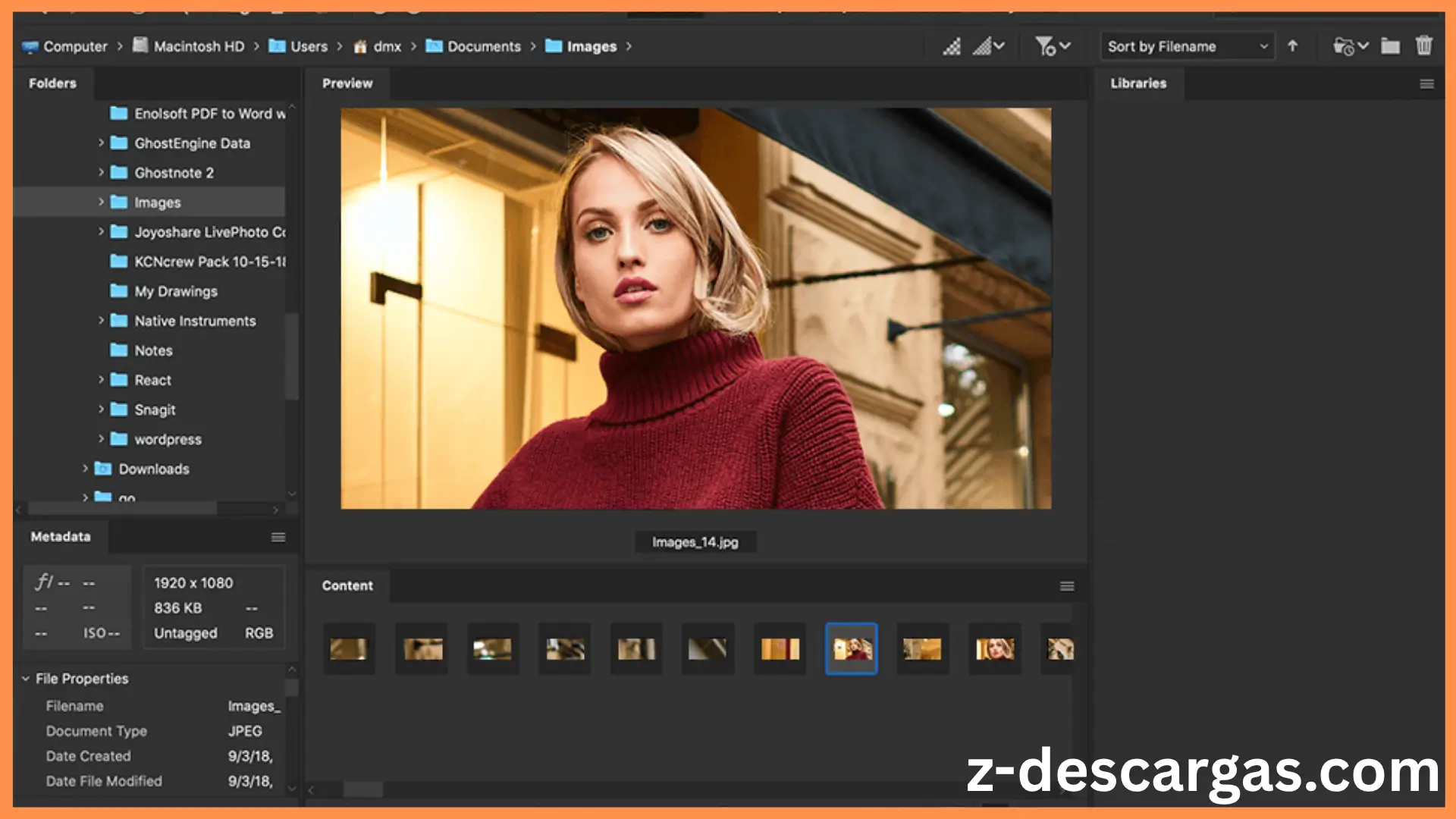The height and width of the screenshot is (819, 1456).
Task: Click the large preview image
Action: [x=696, y=309]
